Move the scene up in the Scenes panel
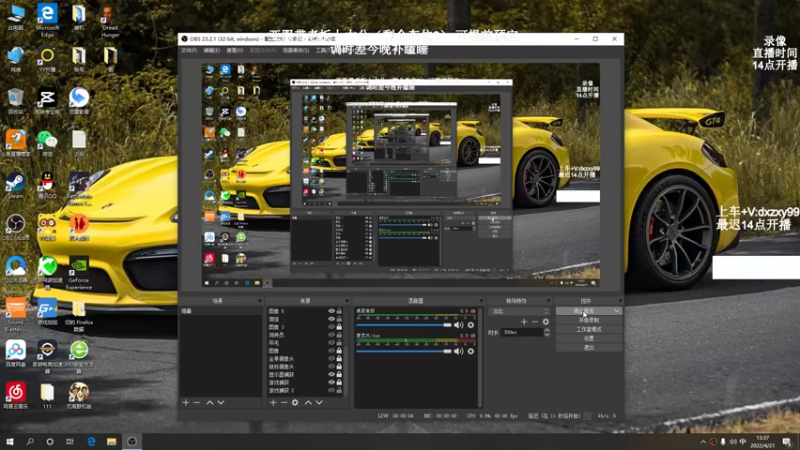800x450 pixels. coord(210,403)
